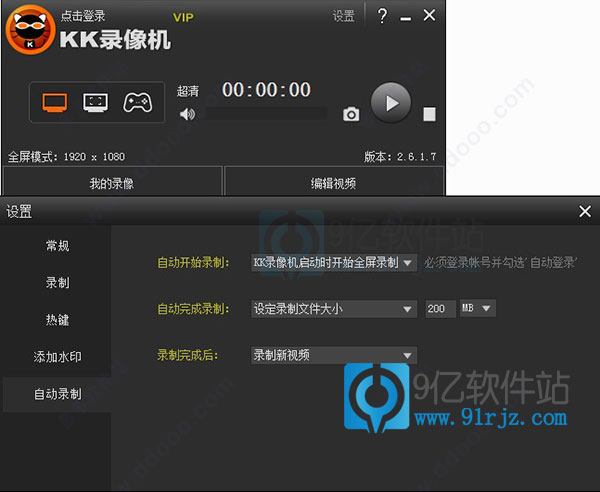Image resolution: width=600 pixels, height=492 pixels.
Task: Click the 必须登录帐号并勾选'自动登录' hint text
Action: coord(500,263)
